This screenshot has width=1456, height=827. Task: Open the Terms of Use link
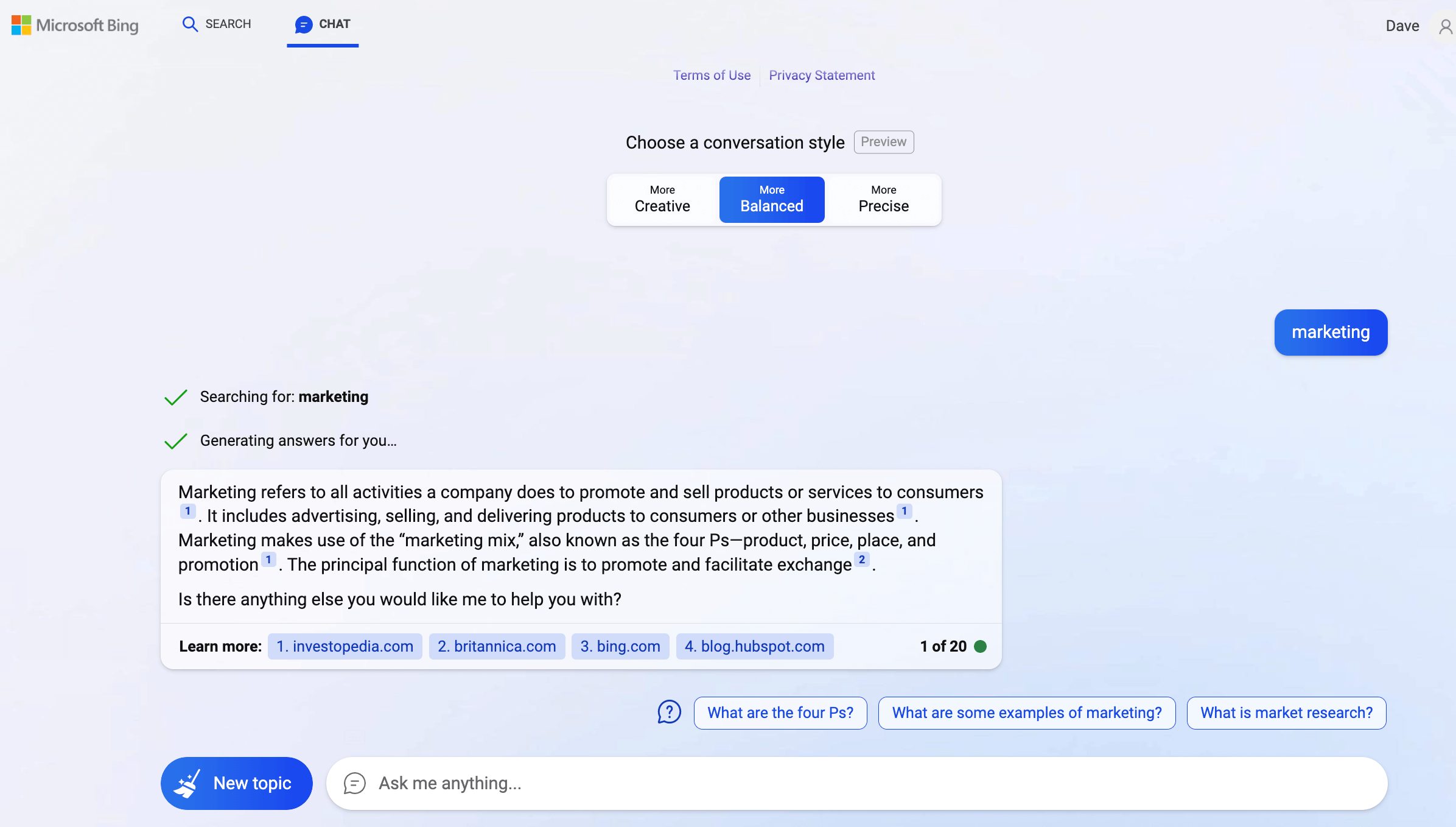(x=712, y=76)
